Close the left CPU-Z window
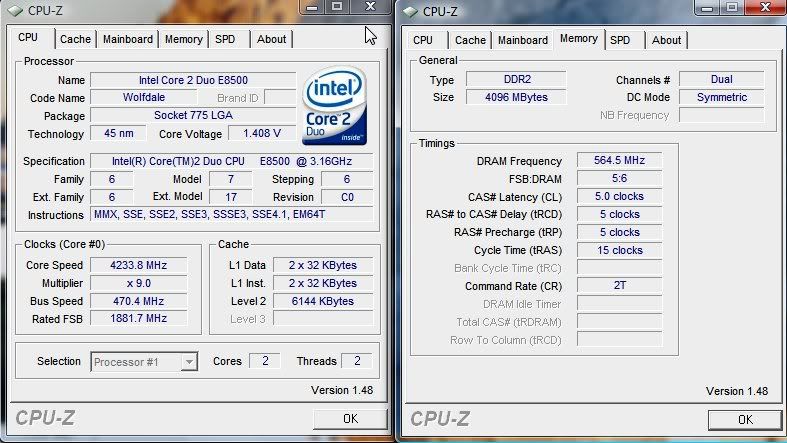 pyautogui.click(x=370, y=7)
